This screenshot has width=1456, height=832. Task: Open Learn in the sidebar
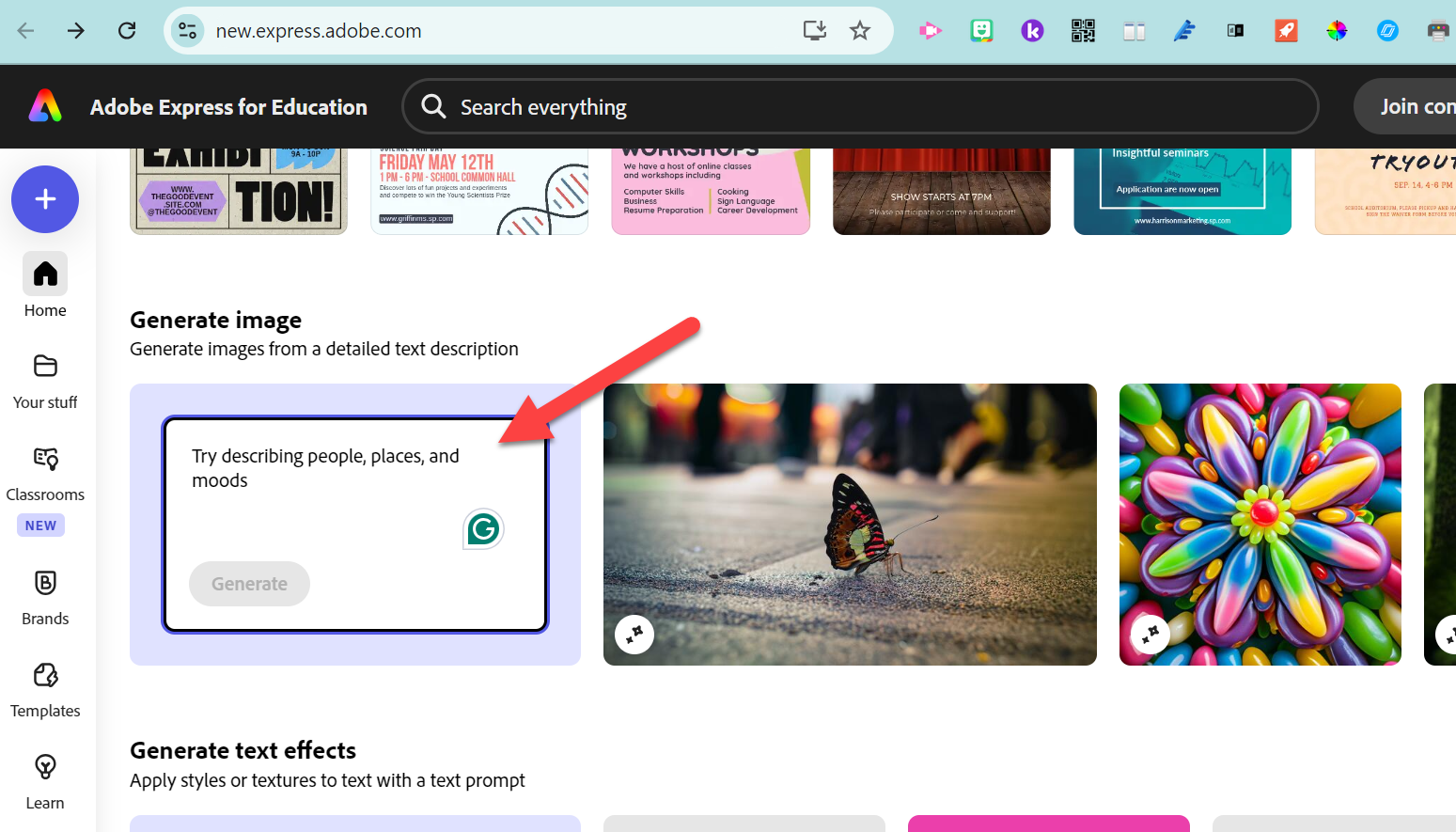pos(45,782)
